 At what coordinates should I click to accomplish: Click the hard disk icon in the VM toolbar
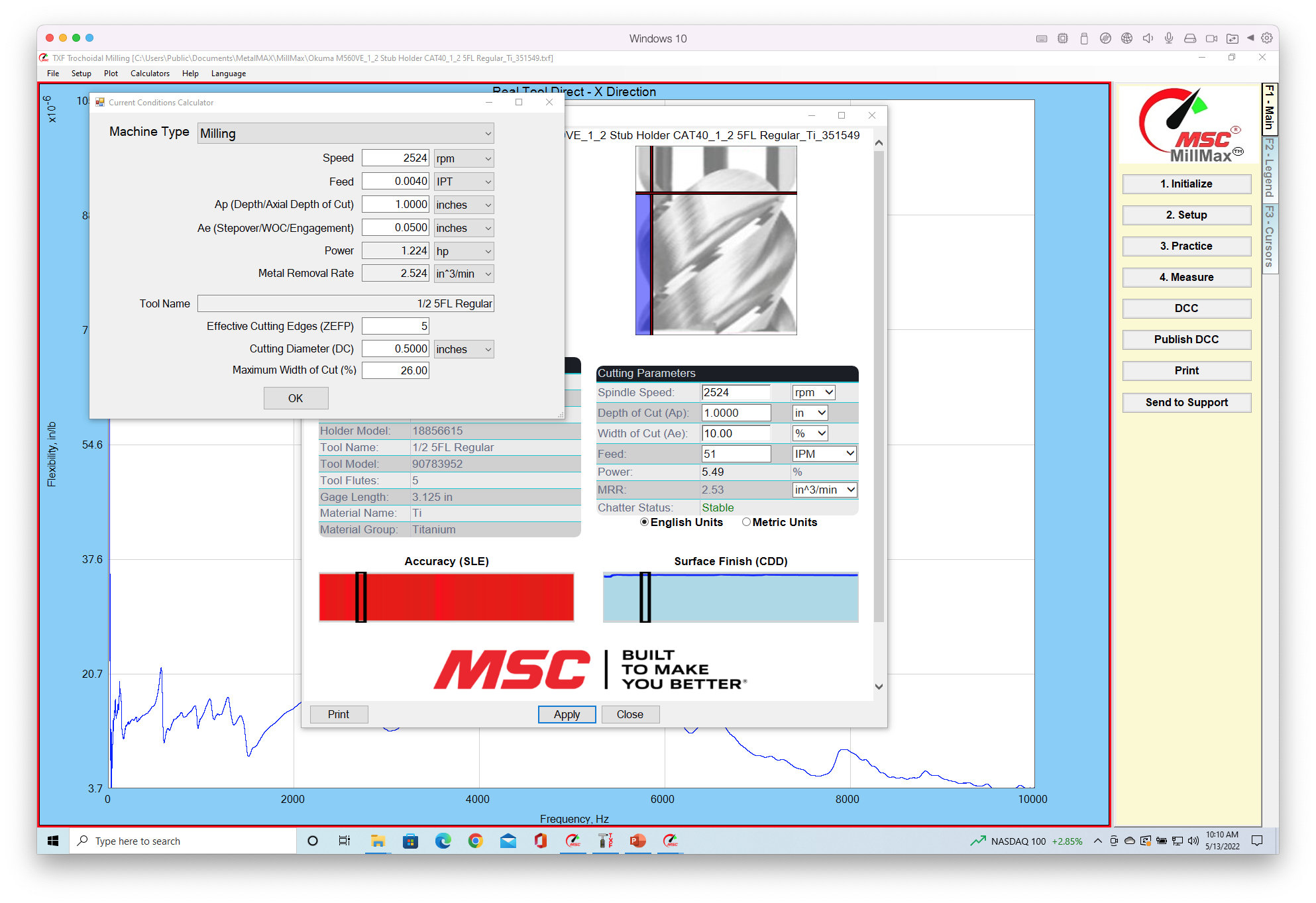1190,38
